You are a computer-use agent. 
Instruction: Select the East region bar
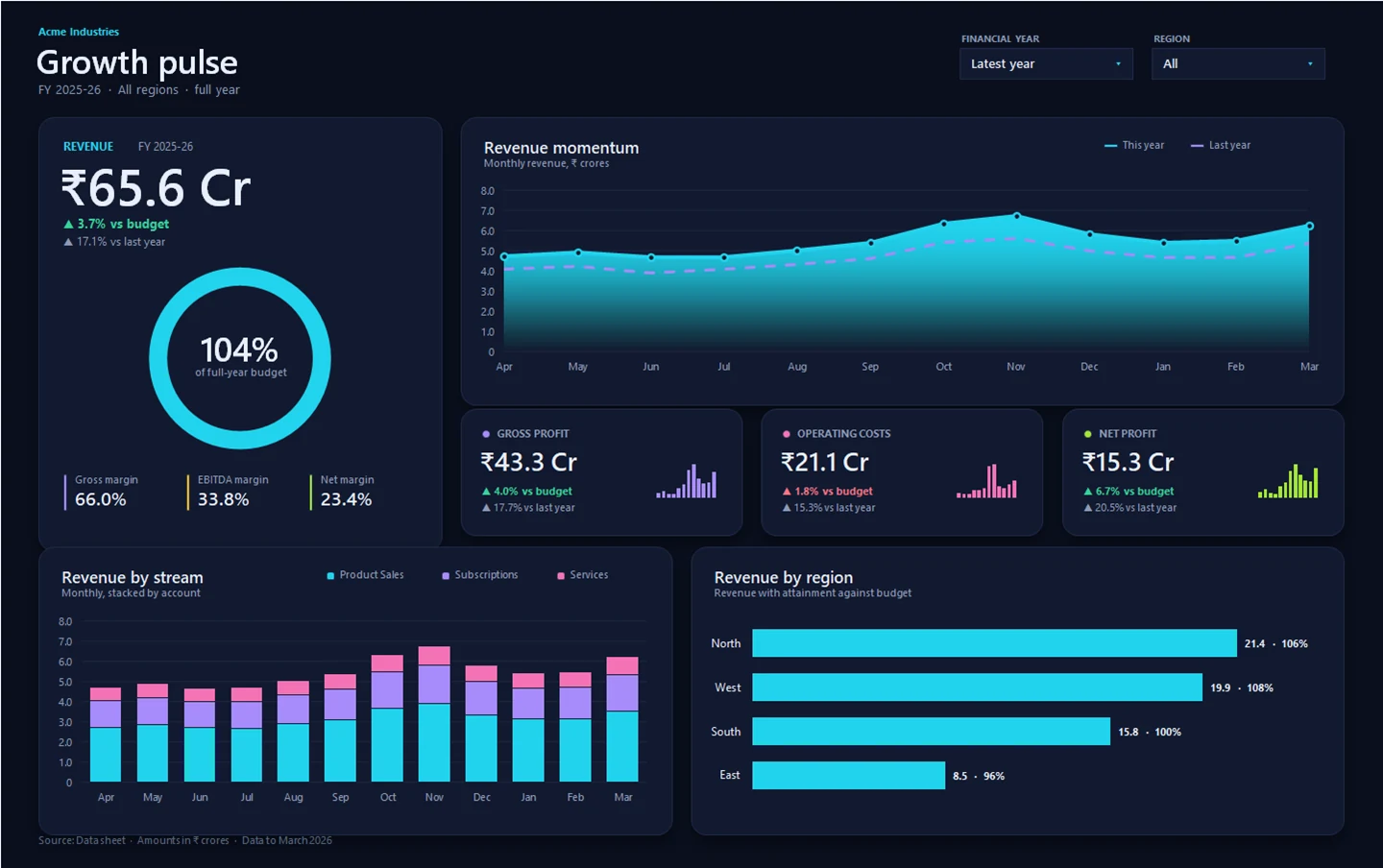848,776
